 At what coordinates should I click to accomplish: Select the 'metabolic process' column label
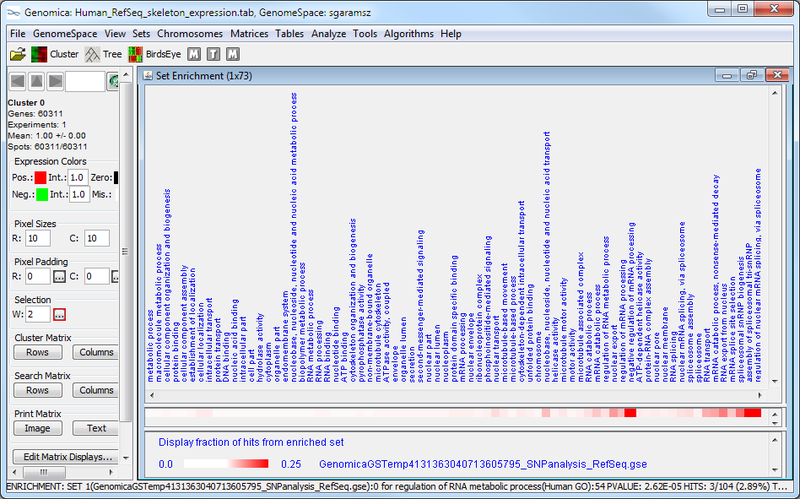click(151, 345)
